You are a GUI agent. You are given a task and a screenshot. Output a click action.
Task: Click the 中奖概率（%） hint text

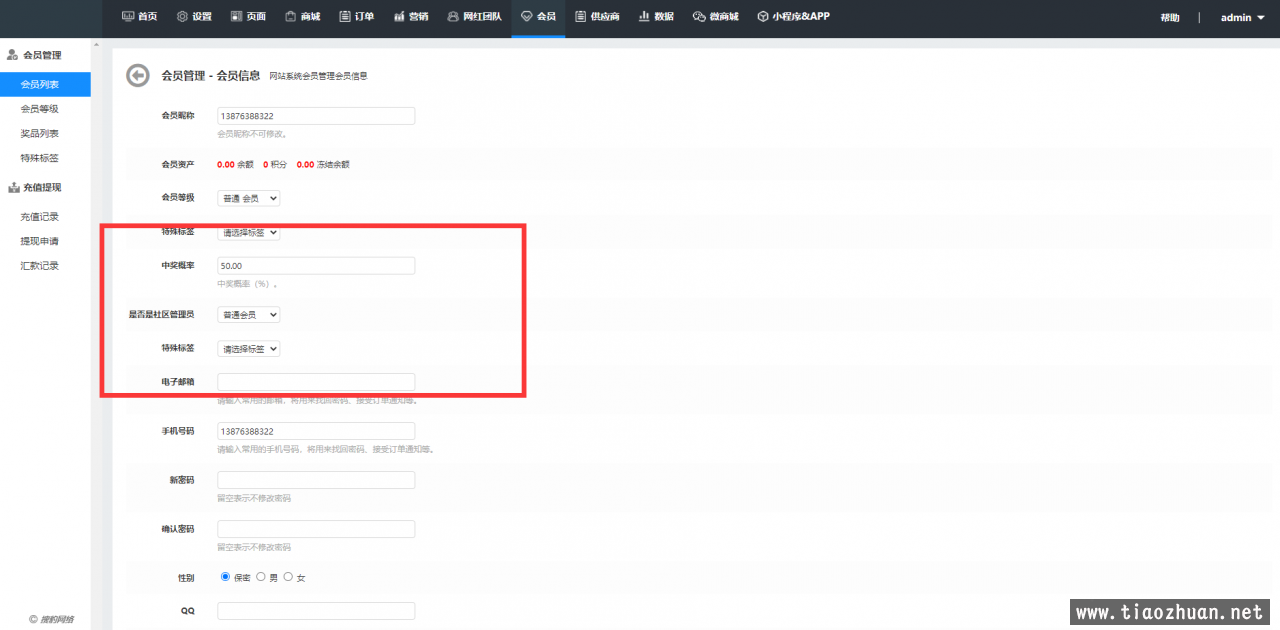[x=247, y=284]
